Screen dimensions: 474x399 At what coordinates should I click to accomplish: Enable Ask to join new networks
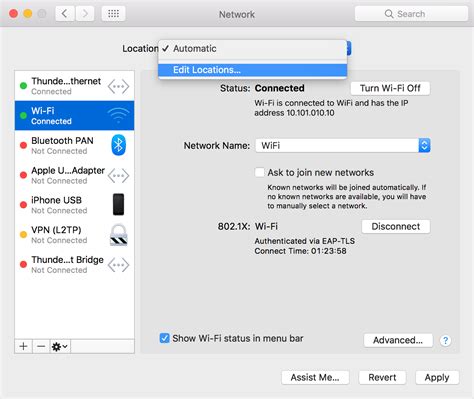(259, 172)
